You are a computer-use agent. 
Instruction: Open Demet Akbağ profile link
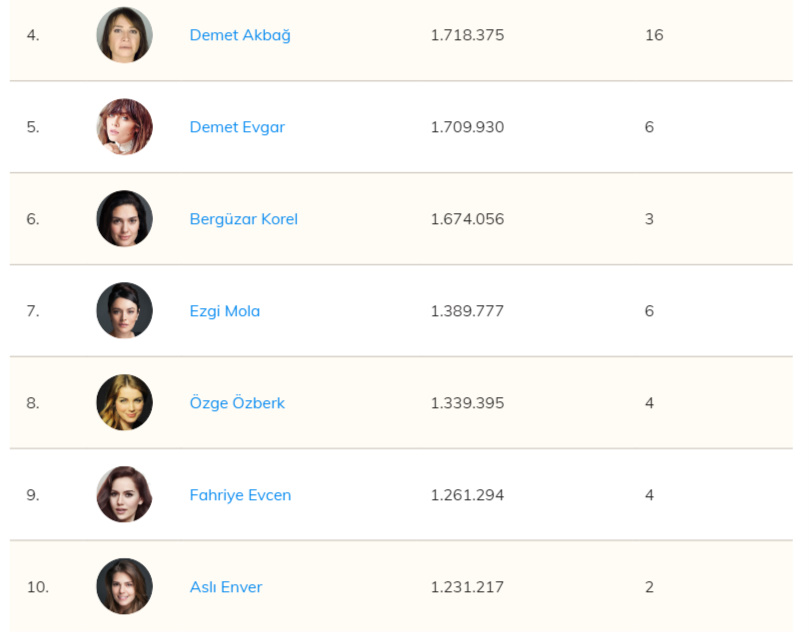pos(240,35)
